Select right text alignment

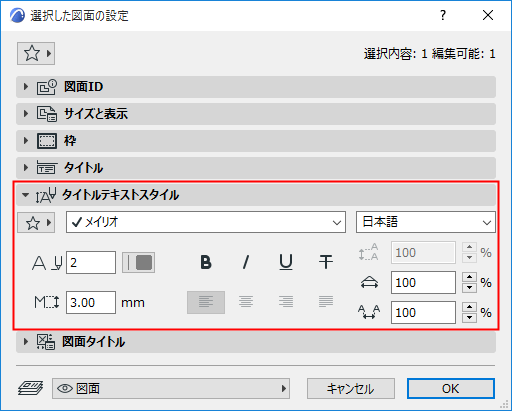(286, 302)
